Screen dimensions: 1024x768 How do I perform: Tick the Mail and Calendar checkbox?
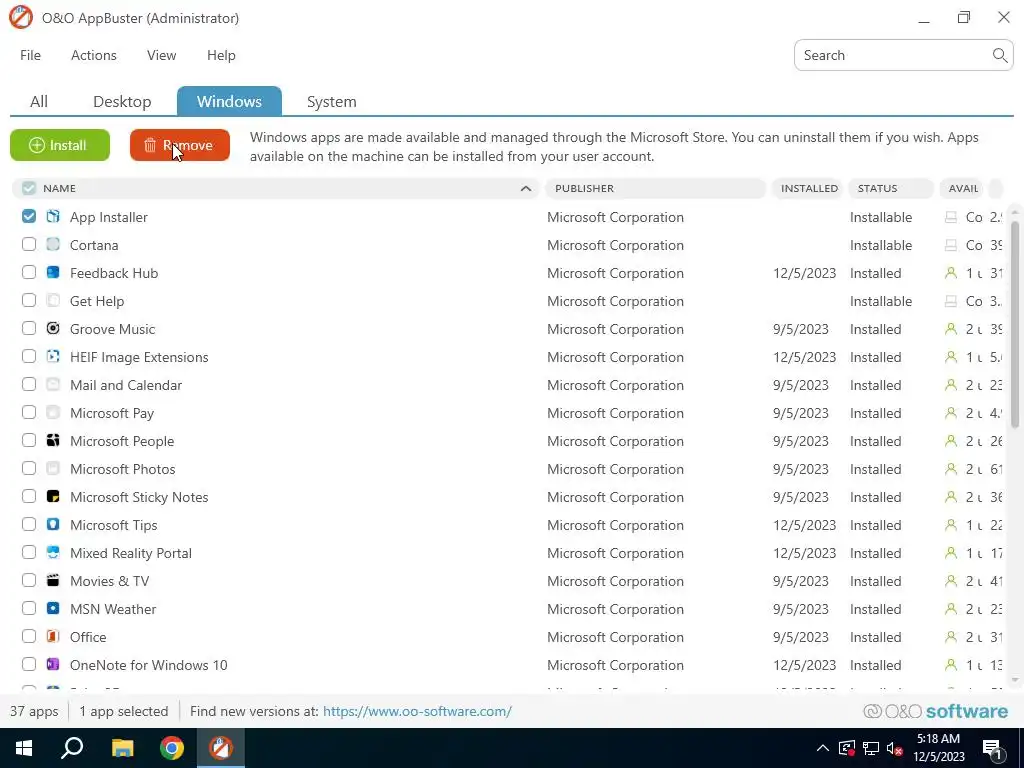(x=29, y=385)
